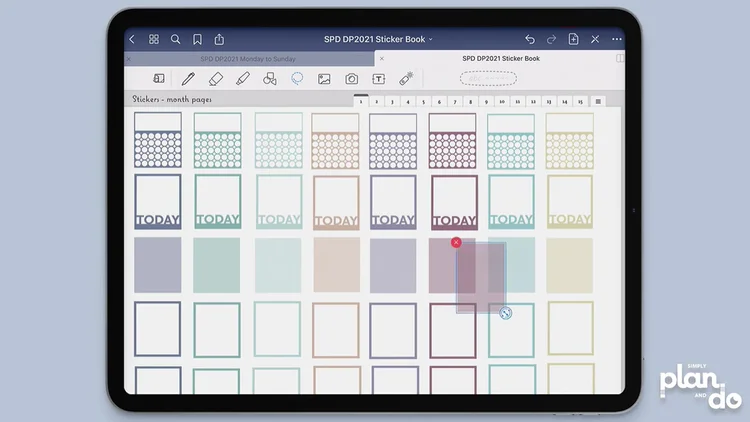Close the Sticker Book tab
Image resolution: width=750 pixels, height=422 pixels.
[382, 58]
